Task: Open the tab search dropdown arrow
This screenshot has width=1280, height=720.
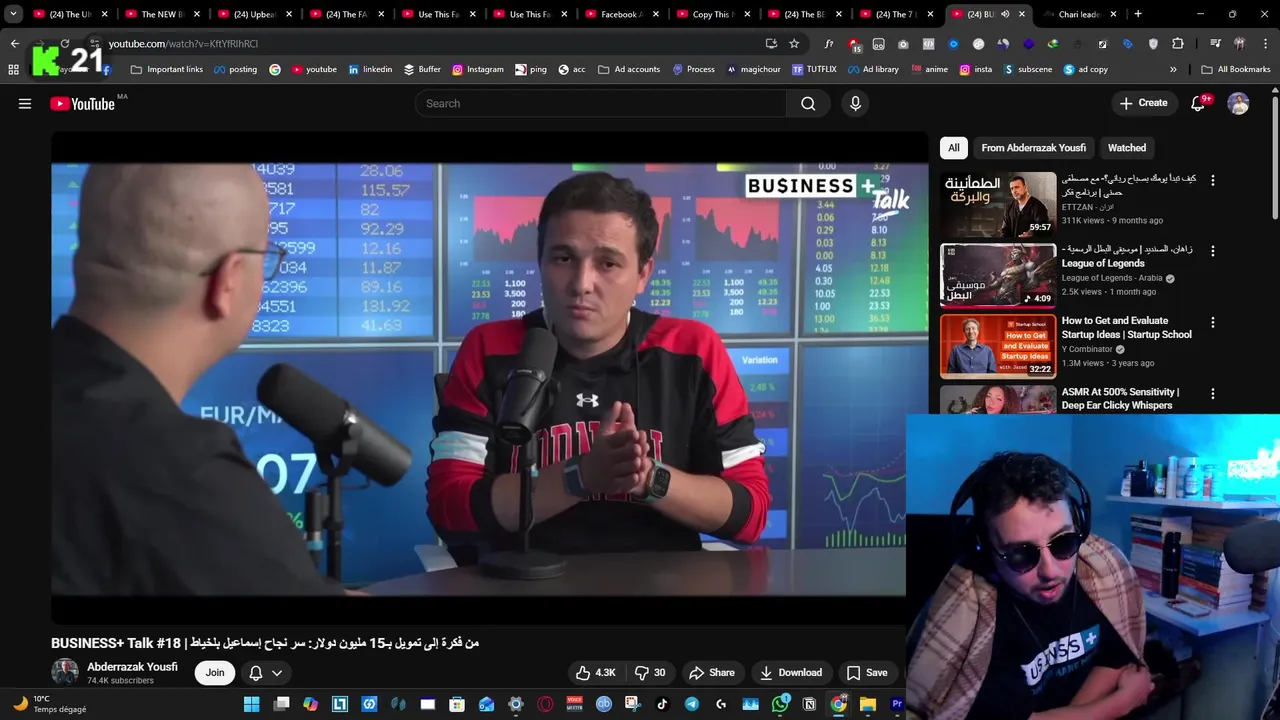Action: pyautogui.click(x=13, y=14)
